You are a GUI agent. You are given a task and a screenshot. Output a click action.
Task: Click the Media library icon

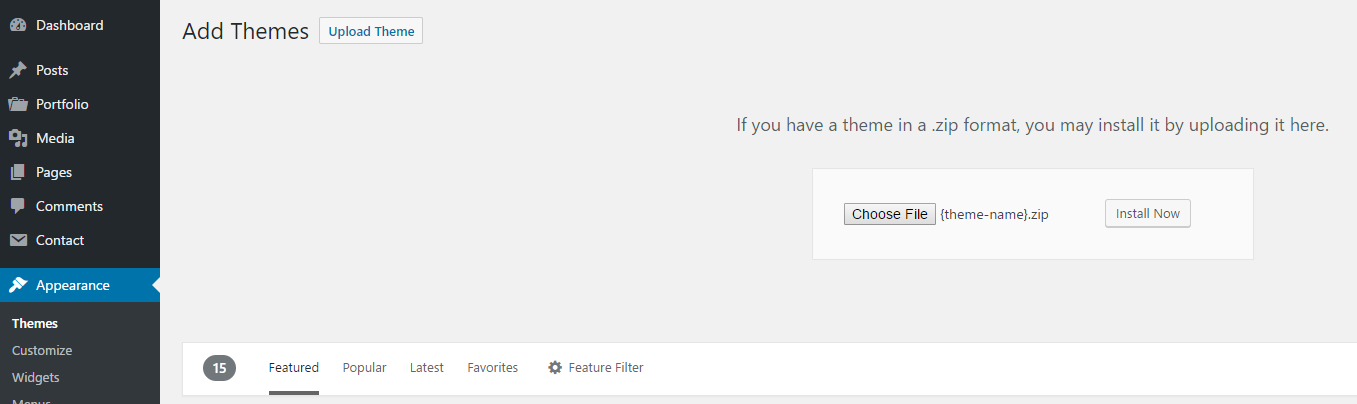[x=18, y=138]
